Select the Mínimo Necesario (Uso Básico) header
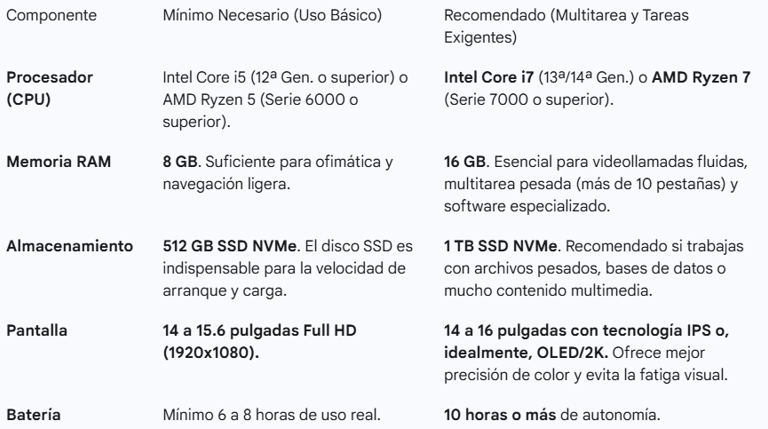This screenshot has height=429, width=768. (272, 15)
